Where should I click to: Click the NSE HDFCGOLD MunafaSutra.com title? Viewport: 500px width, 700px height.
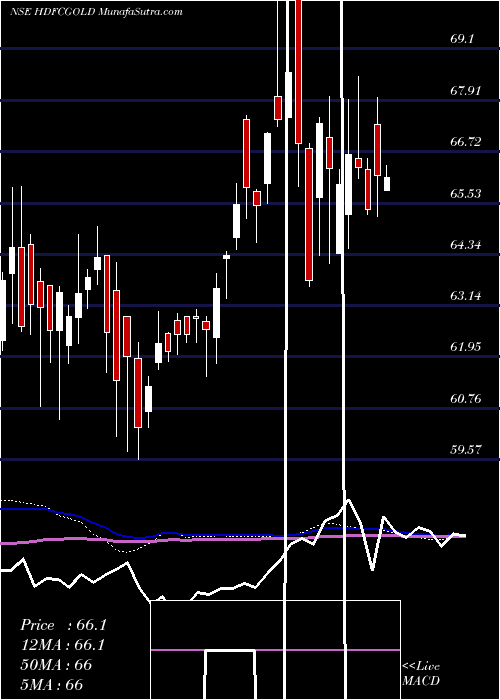click(96, 12)
